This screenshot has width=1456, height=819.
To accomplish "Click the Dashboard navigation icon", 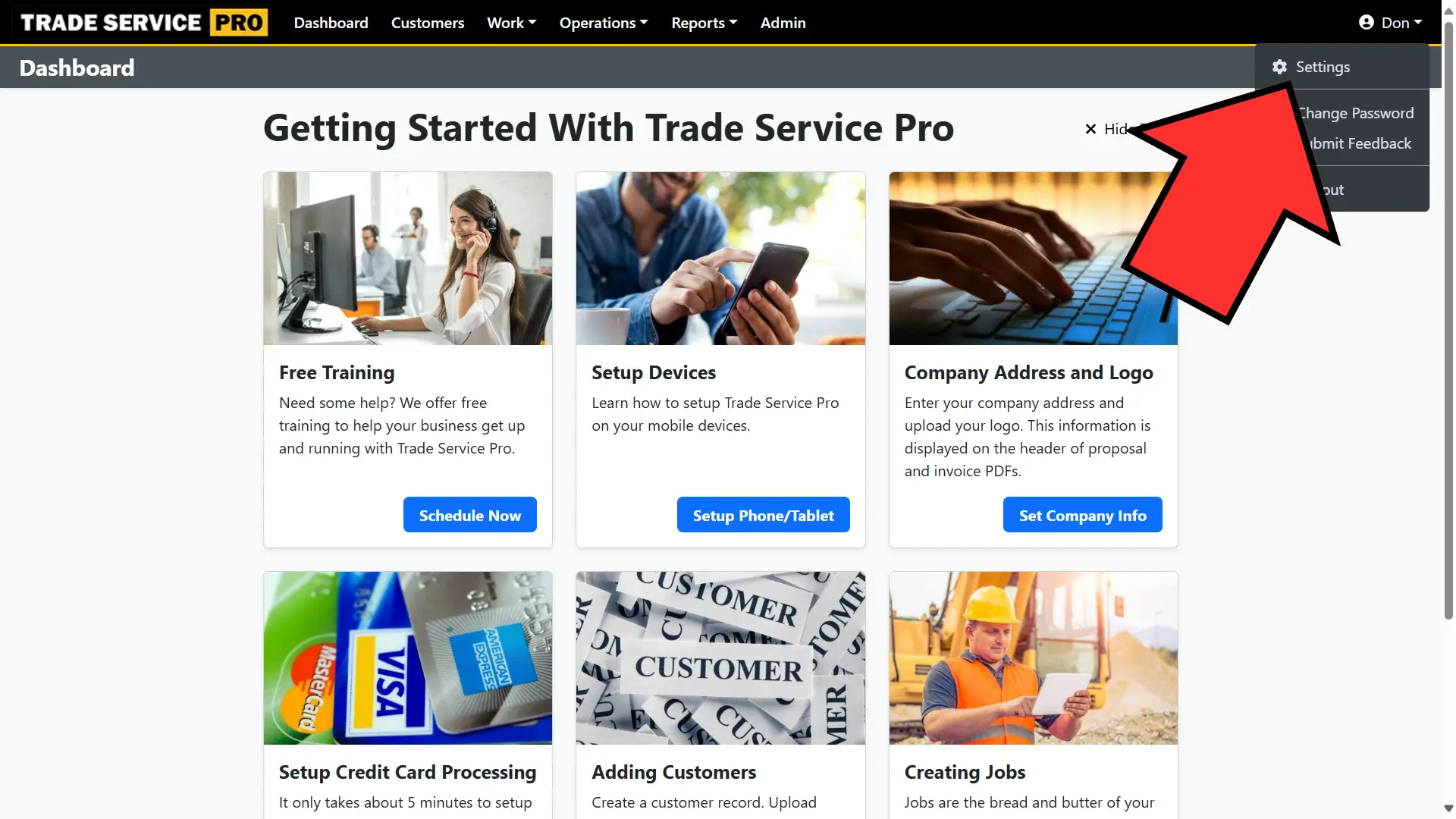I will point(331,22).
